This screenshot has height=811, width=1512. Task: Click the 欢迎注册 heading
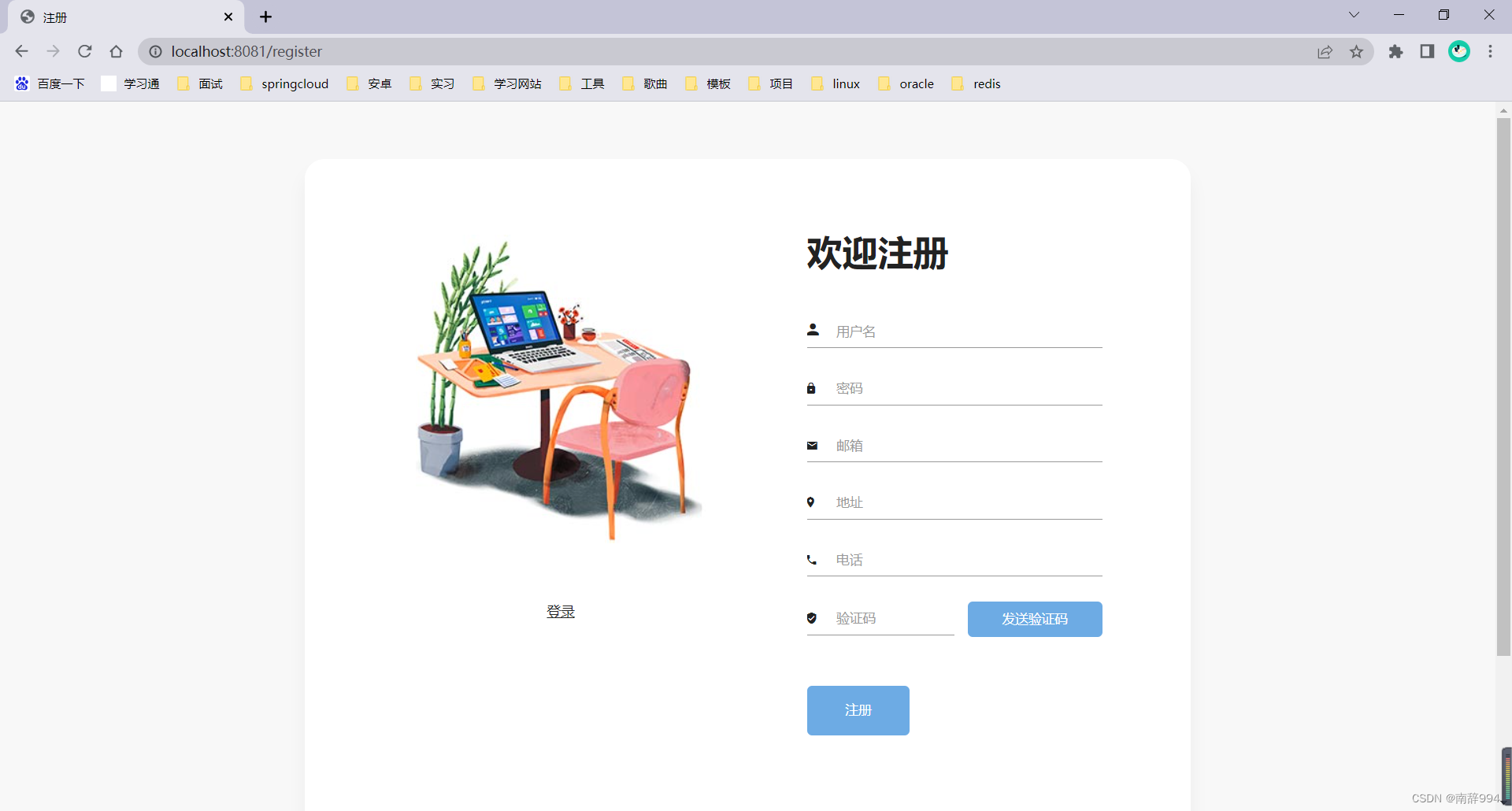877,254
